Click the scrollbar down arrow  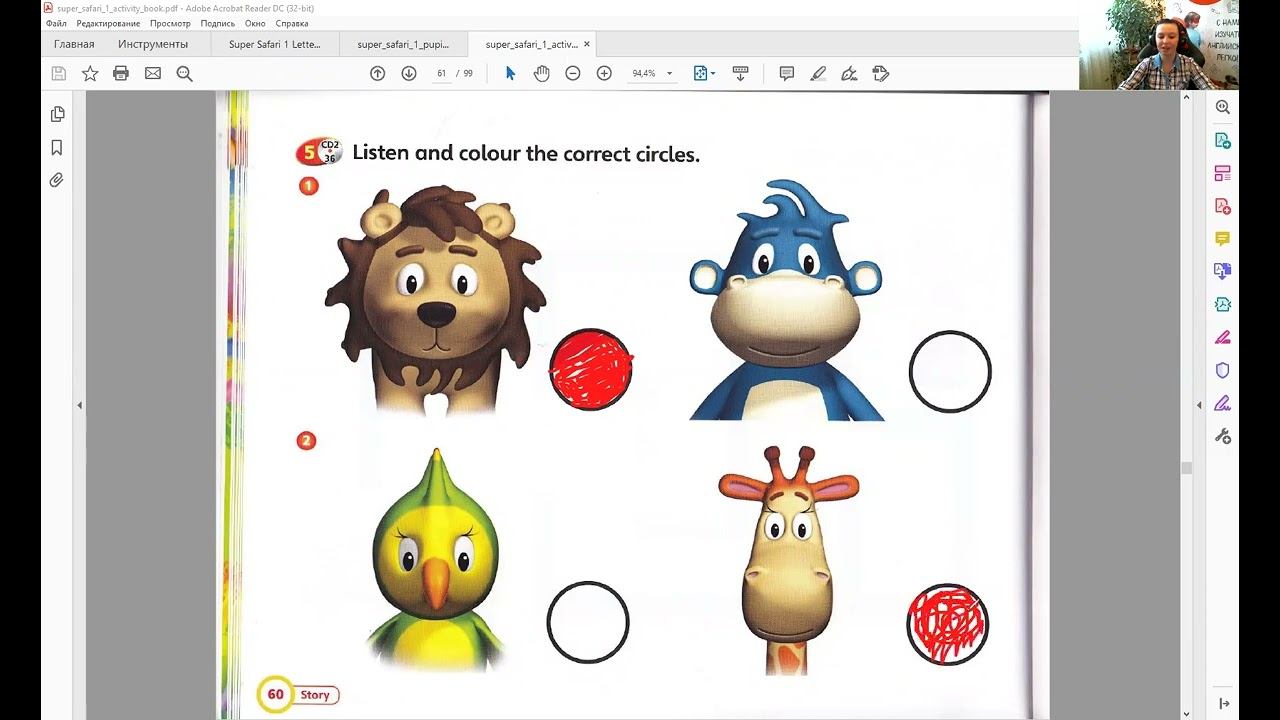[x=1187, y=713]
